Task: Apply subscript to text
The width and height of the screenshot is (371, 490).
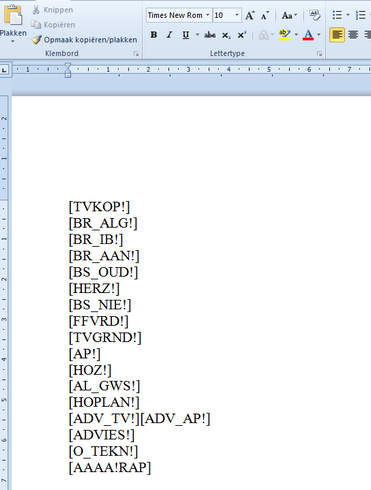Action: click(x=226, y=35)
